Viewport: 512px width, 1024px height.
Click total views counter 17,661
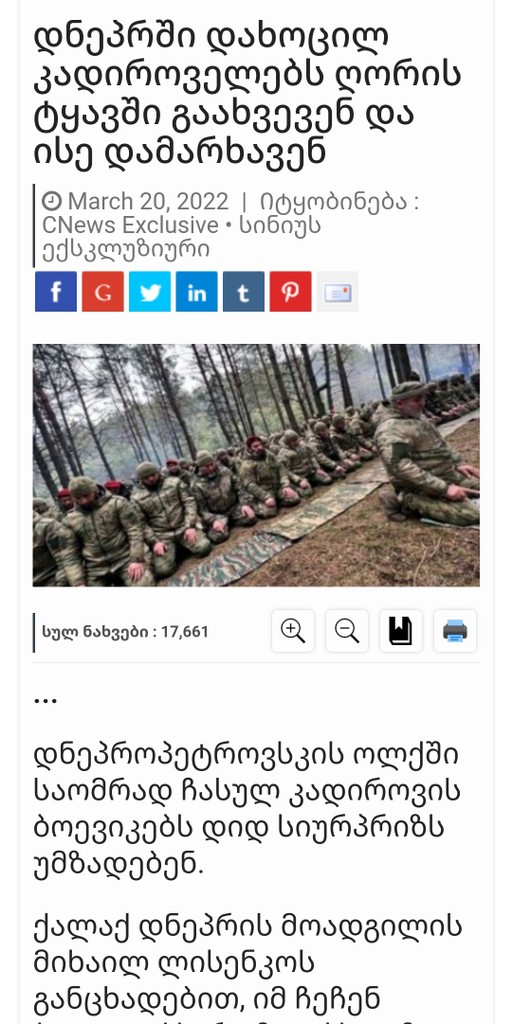pos(125,632)
